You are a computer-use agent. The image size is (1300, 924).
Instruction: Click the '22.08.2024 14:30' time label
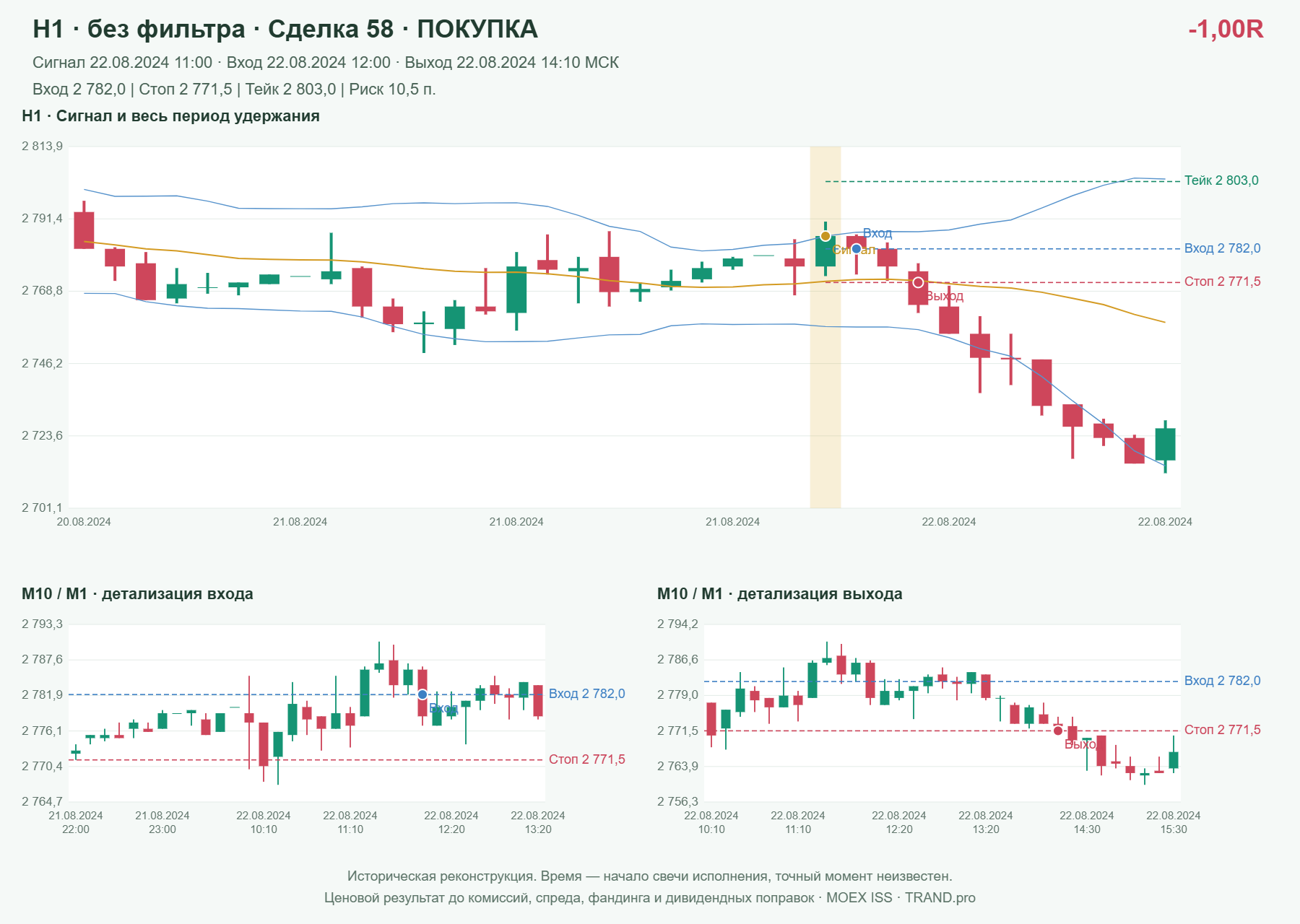click(x=1087, y=822)
